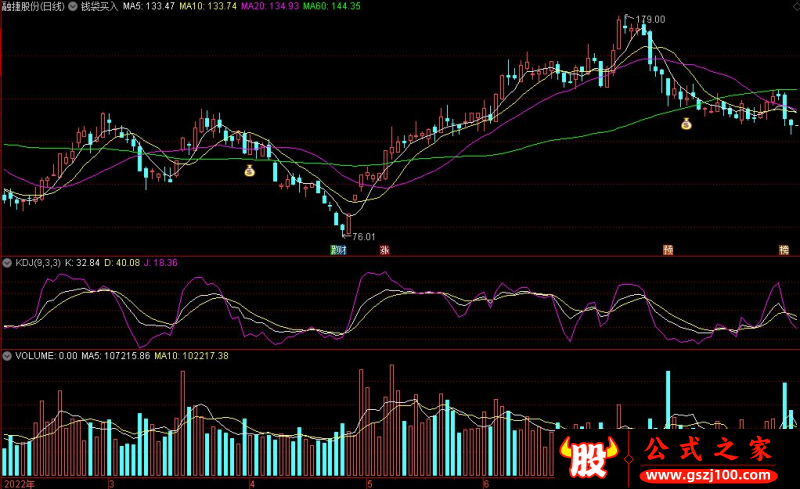Click the VOLUME: 0.00 label

[x=46, y=356]
